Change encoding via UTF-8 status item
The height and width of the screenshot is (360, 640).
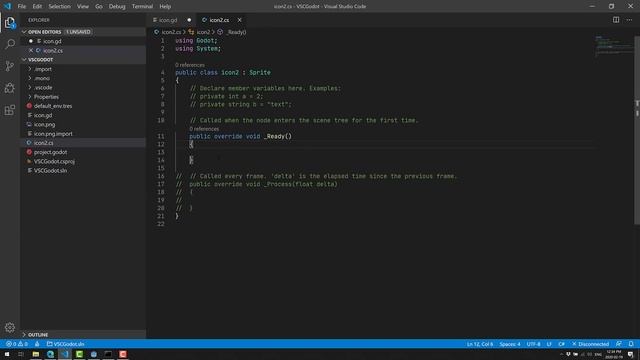(x=533, y=344)
